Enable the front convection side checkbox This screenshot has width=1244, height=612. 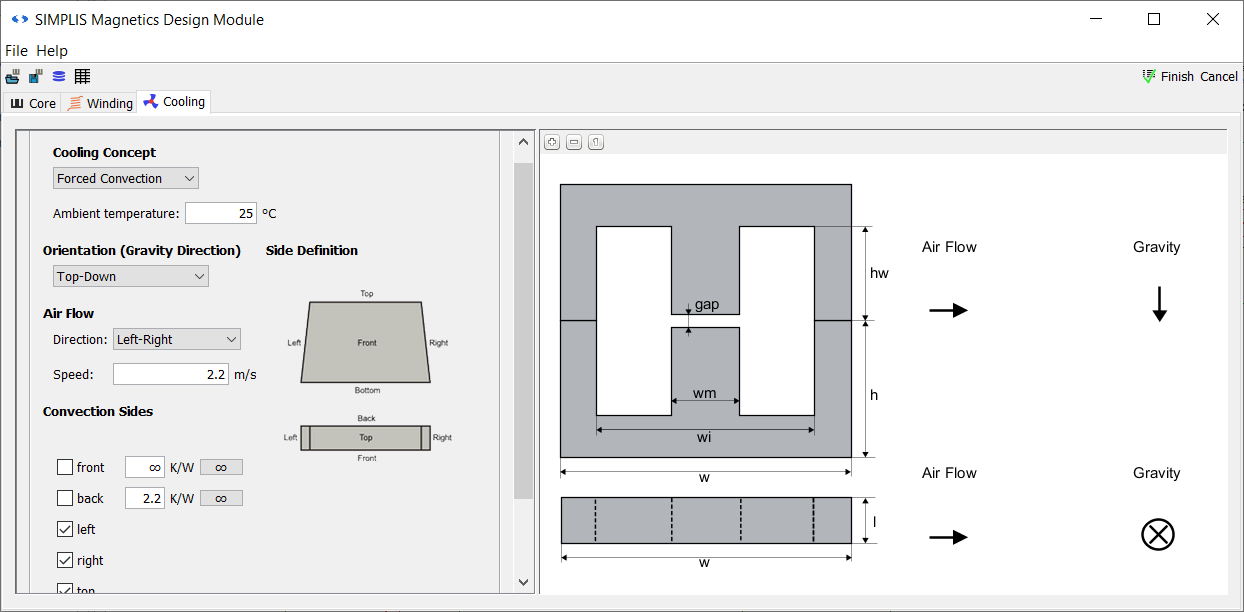65,467
